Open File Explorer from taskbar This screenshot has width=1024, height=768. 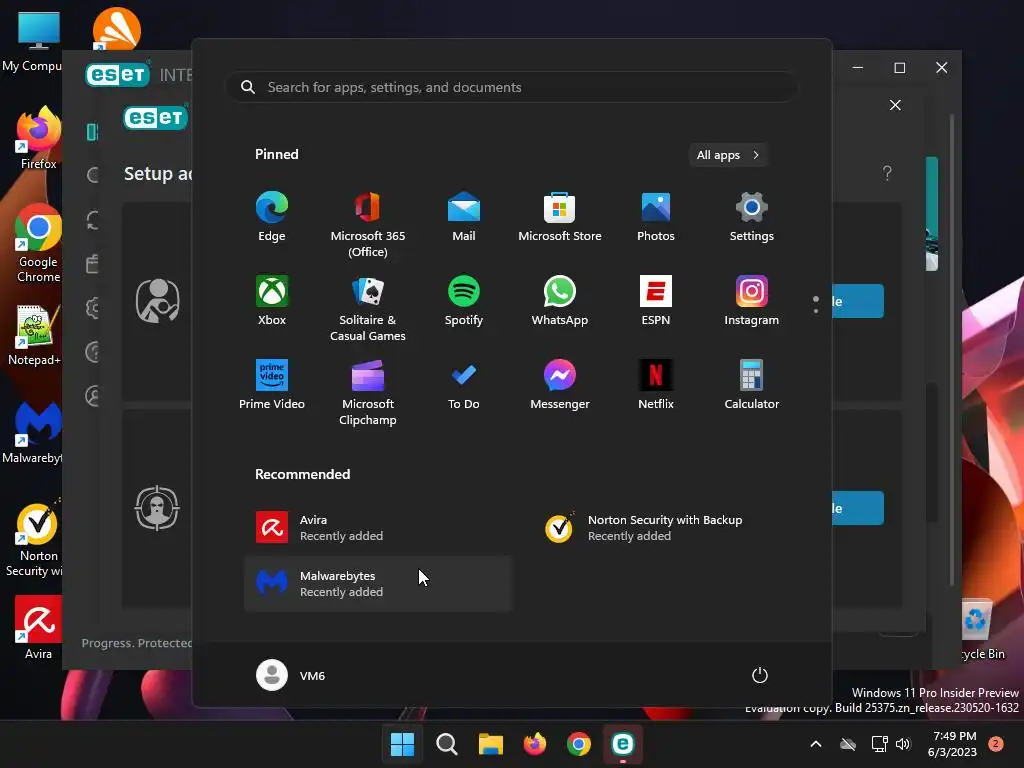tap(490, 744)
